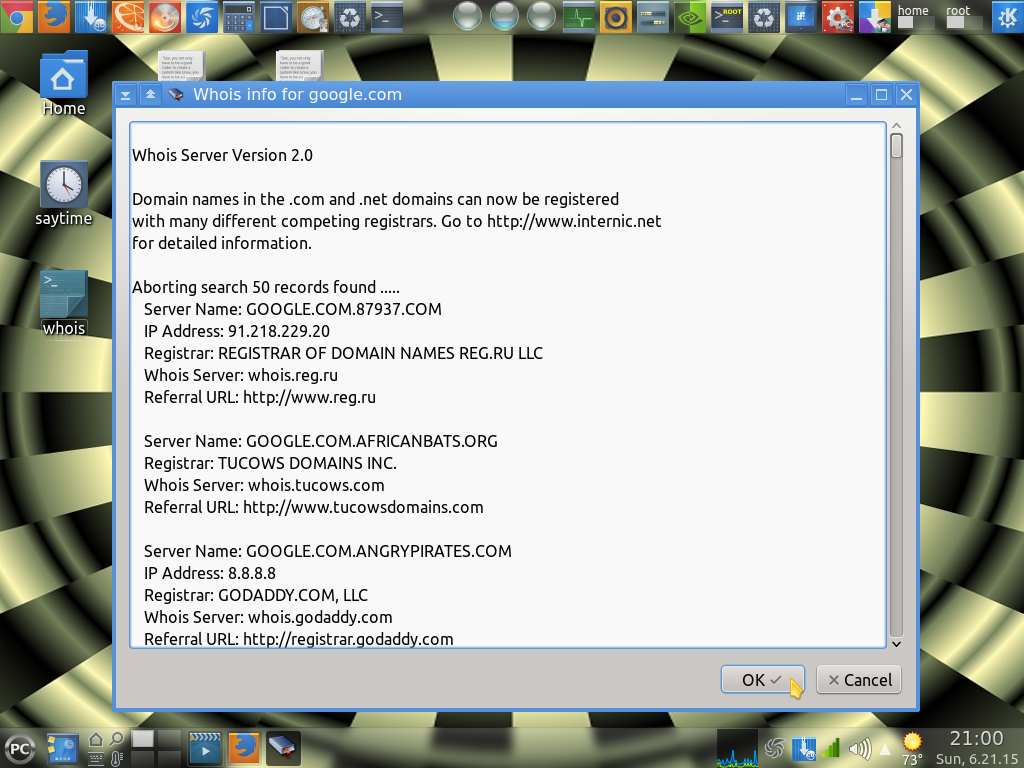Open the volume control in system tray

(859, 748)
